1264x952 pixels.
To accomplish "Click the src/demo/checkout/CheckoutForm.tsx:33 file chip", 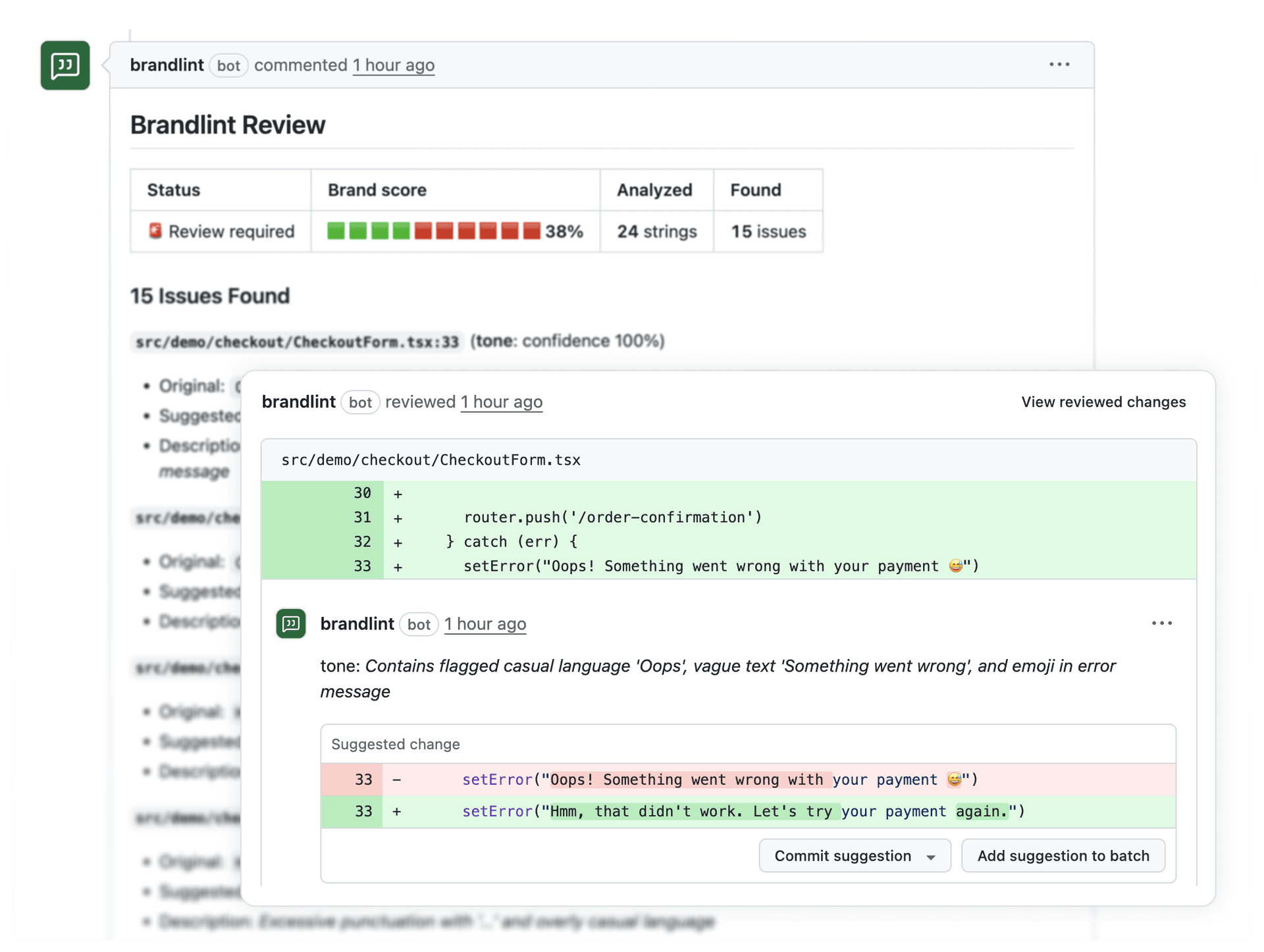I will point(296,341).
